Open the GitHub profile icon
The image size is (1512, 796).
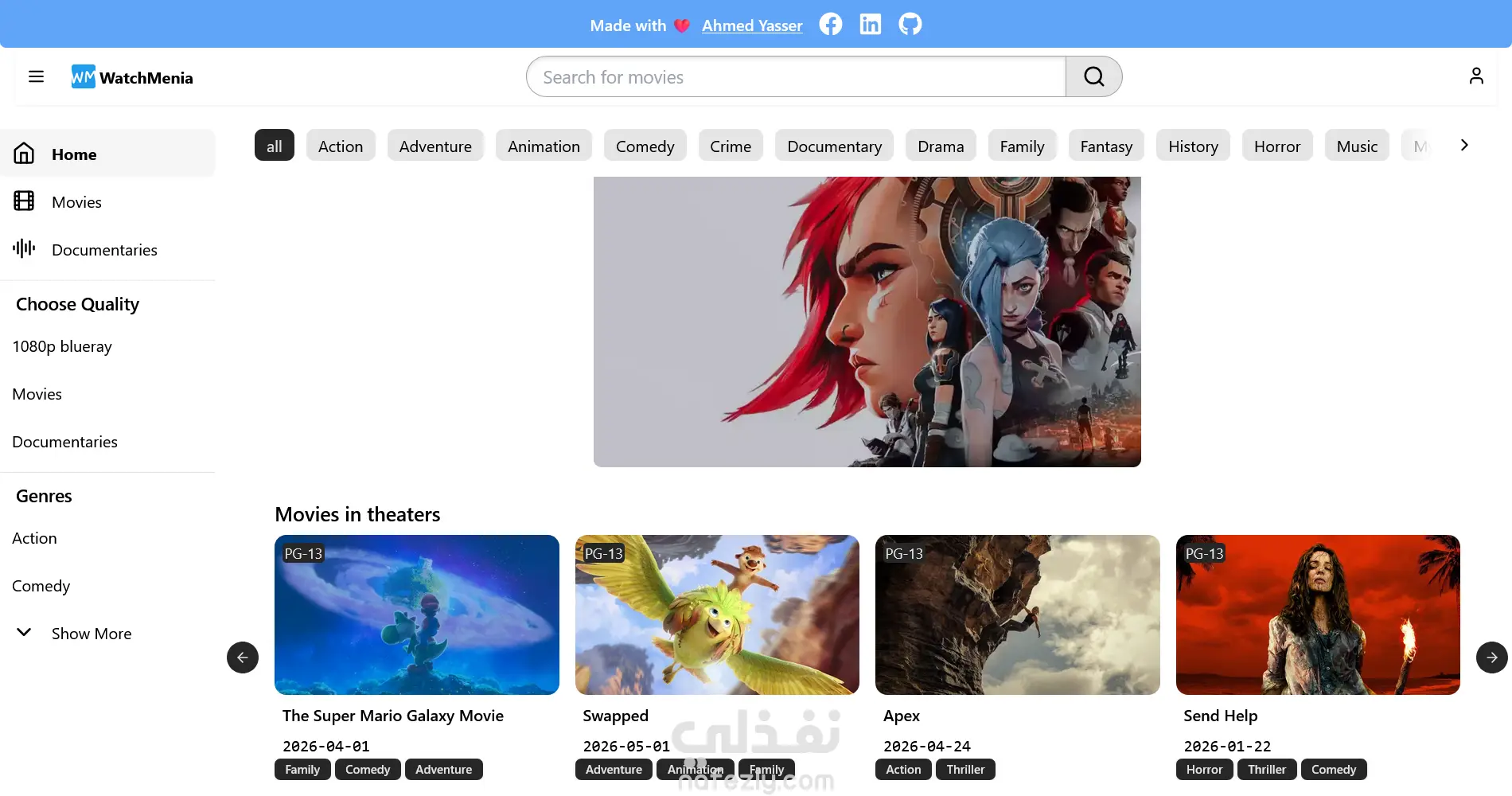910,24
